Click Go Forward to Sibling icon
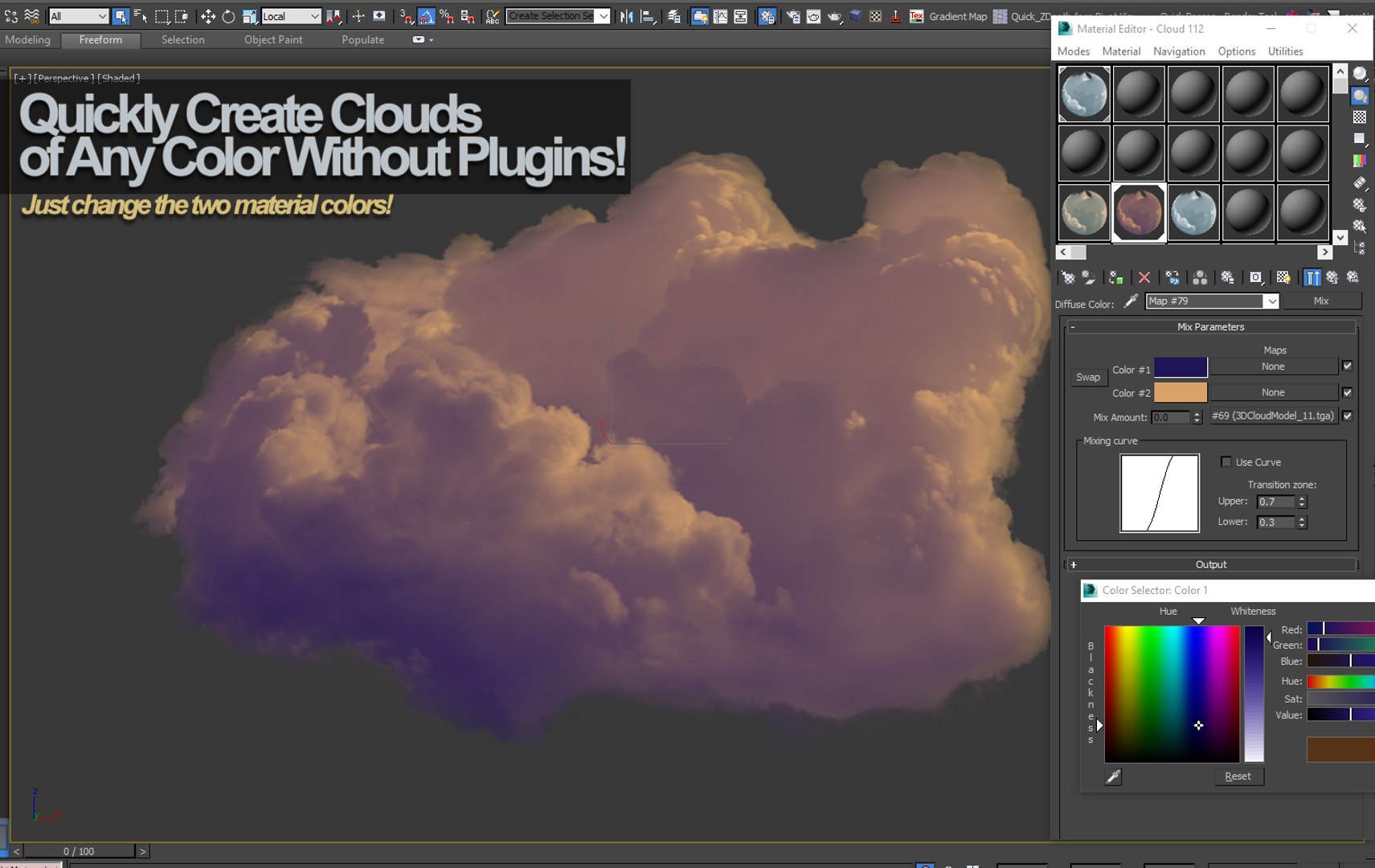The image size is (1375, 868). [1353, 277]
